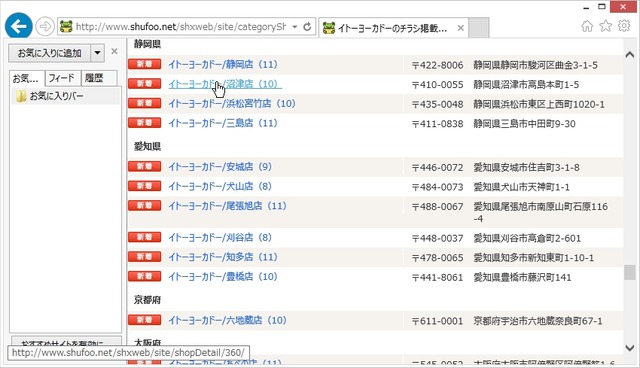Click the frog site icon in address bar

(66, 27)
